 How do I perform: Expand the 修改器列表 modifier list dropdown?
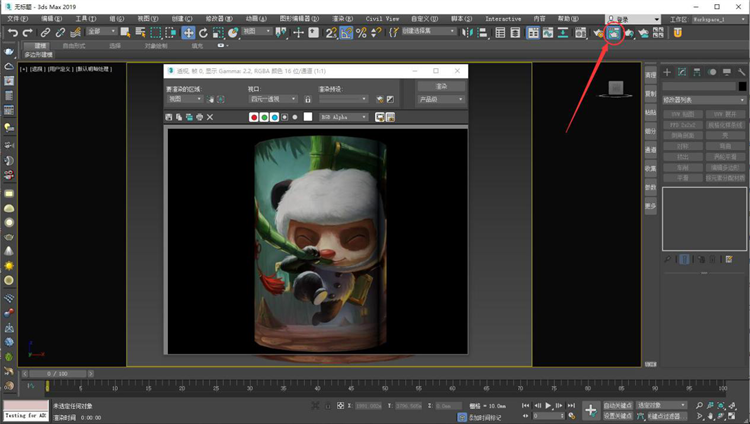(x=704, y=100)
